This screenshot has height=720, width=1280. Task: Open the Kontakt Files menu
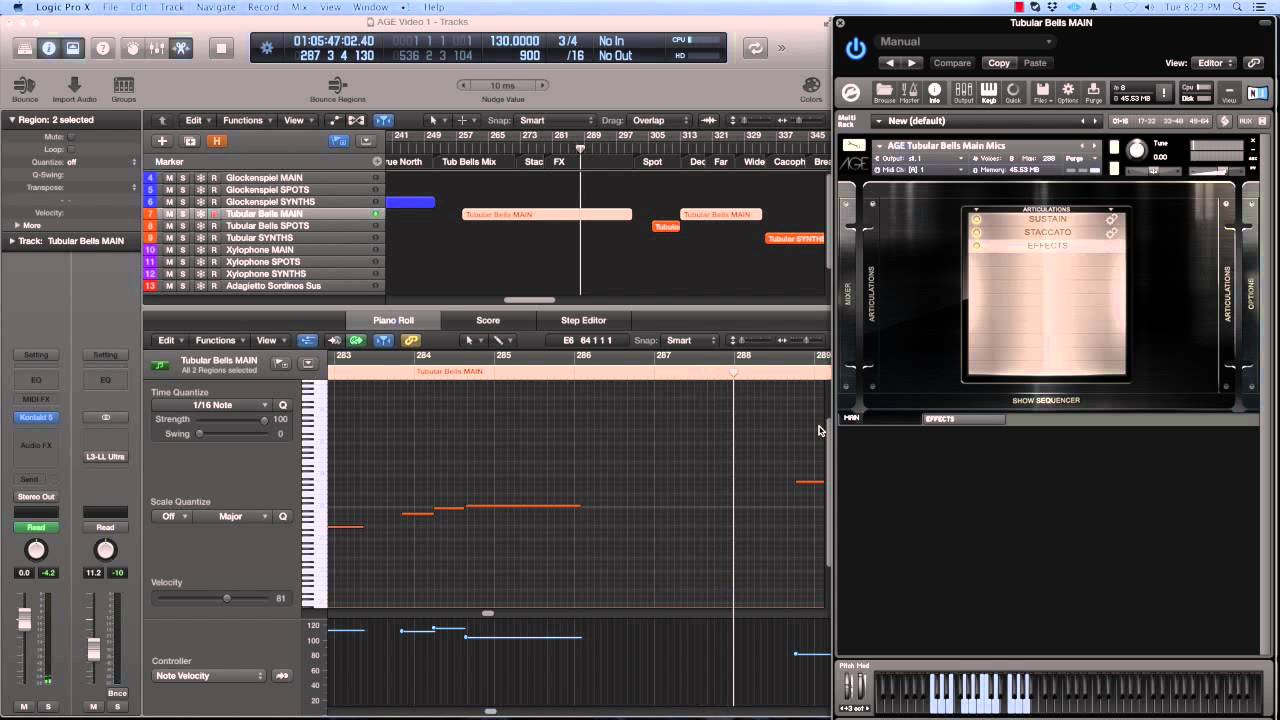(x=1042, y=92)
